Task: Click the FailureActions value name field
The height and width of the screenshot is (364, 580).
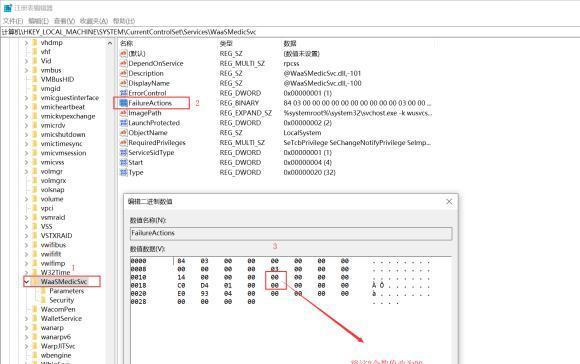Action: (x=291, y=233)
